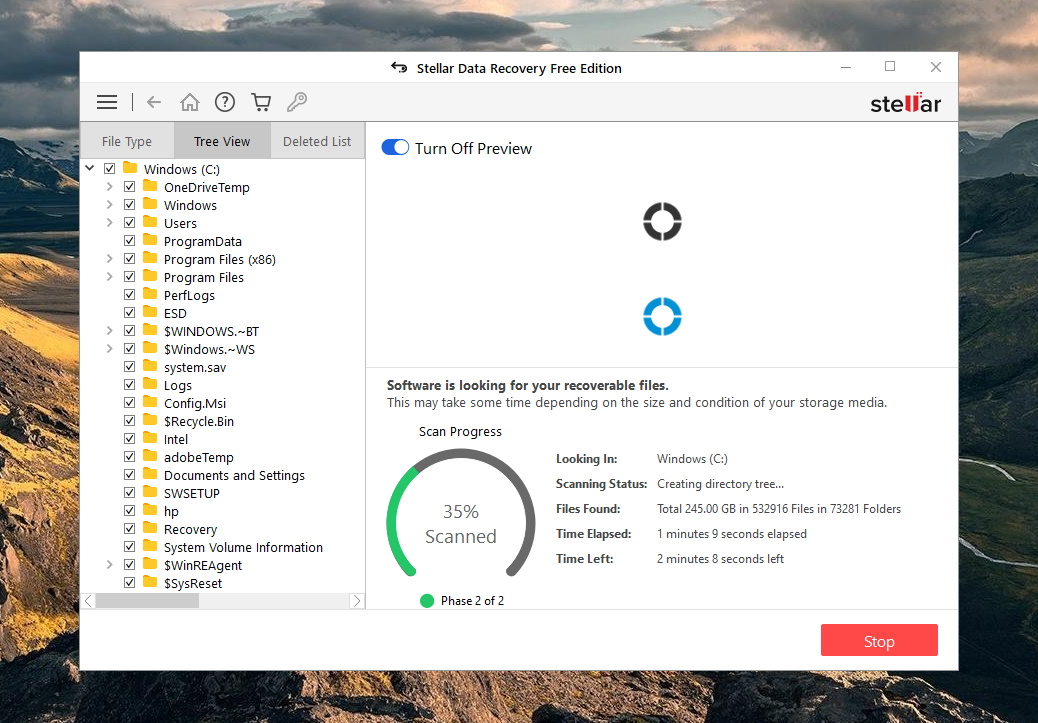Click scrollbar left arrow in tree panel
The image size is (1038, 723).
pos(88,601)
